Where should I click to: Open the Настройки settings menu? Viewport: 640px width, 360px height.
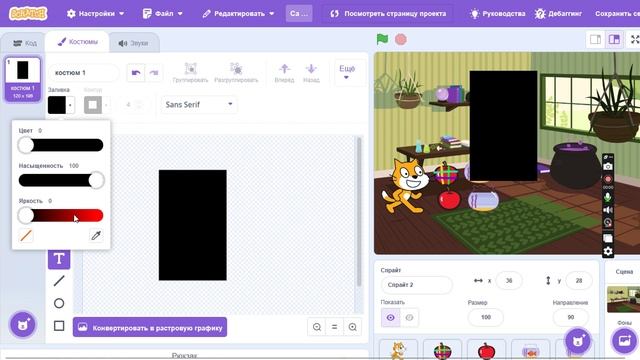[x=95, y=13]
